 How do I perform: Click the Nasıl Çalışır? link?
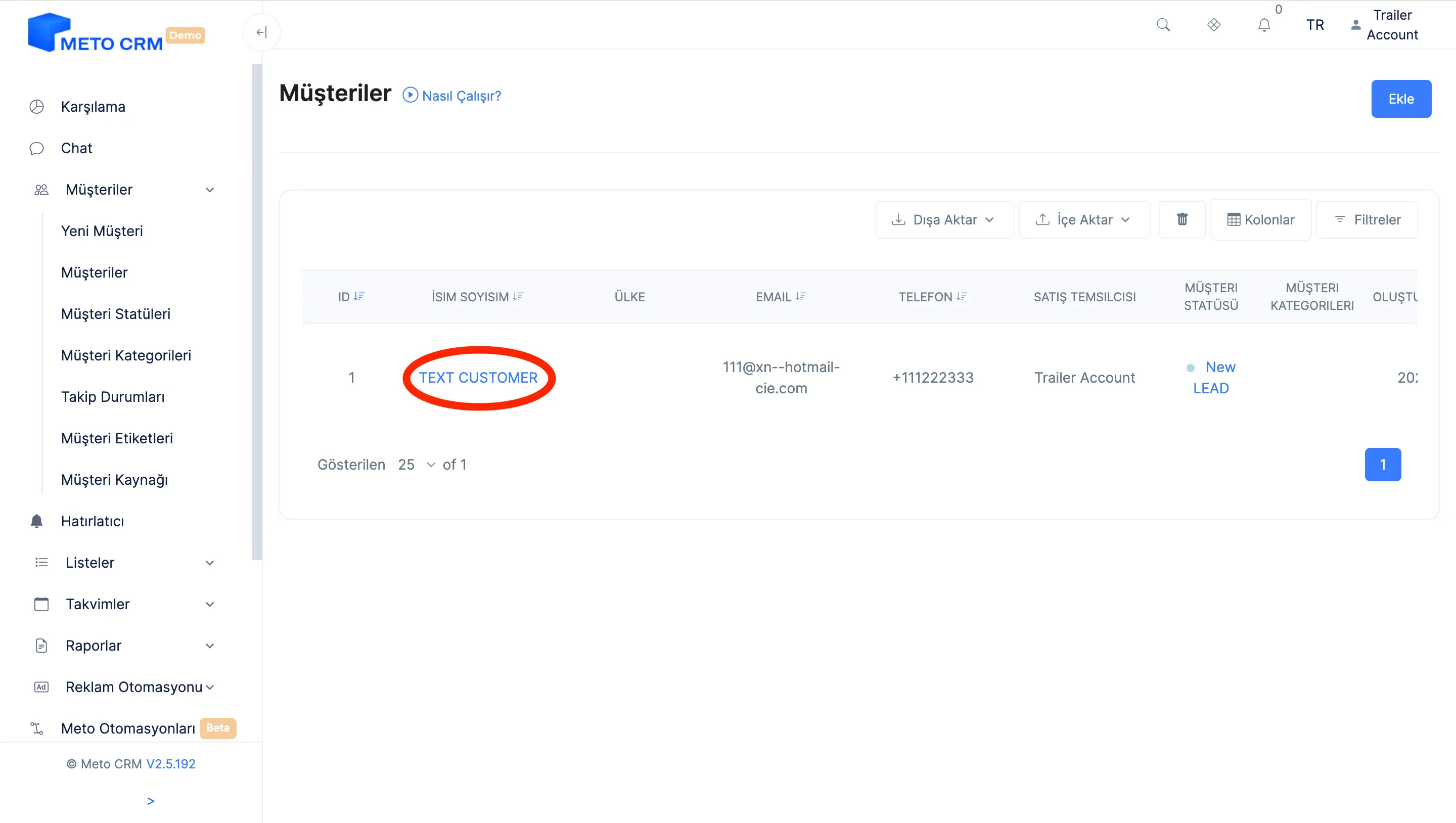point(462,96)
